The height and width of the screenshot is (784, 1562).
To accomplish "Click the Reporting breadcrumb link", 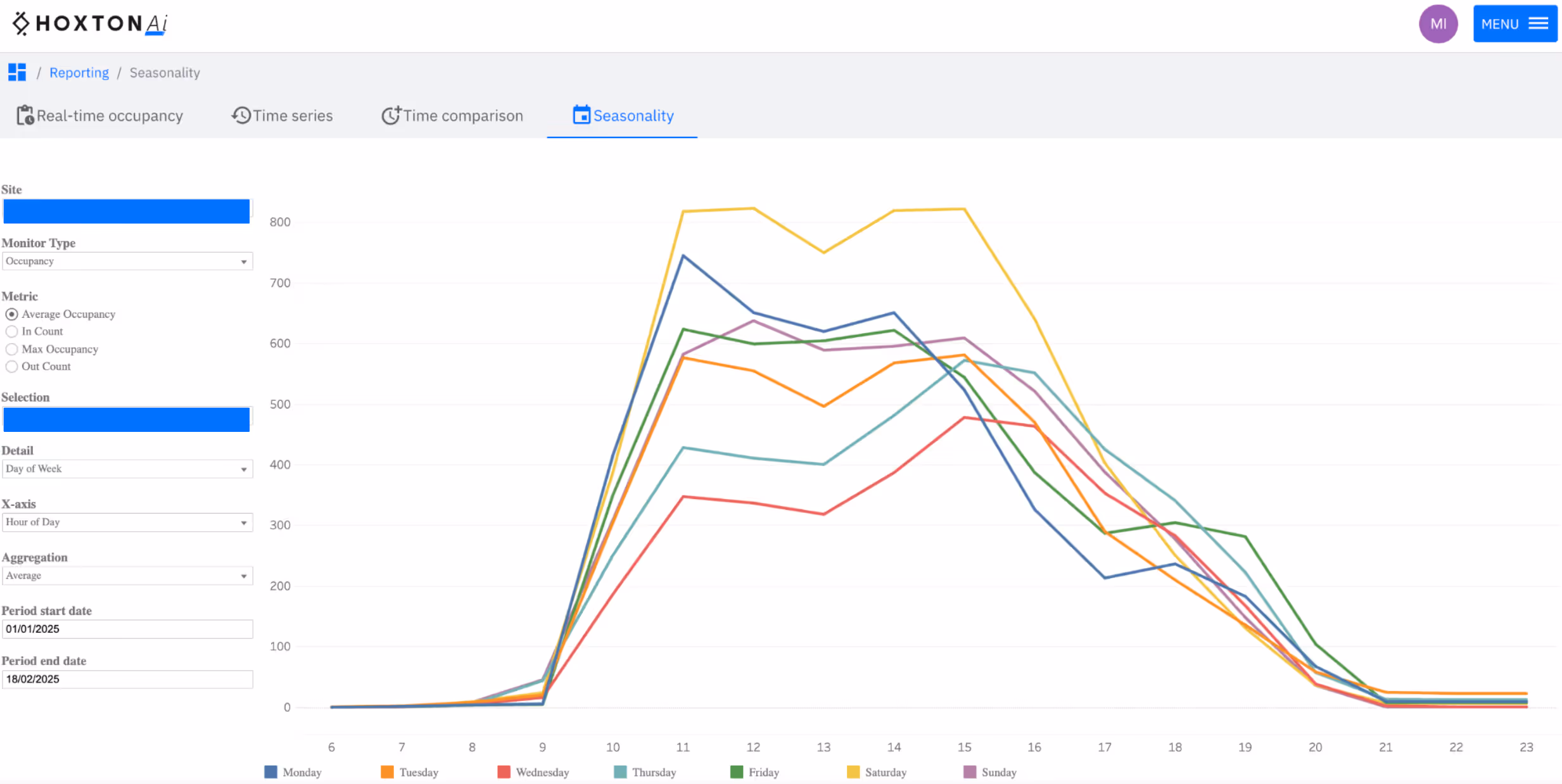I will (79, 72).
